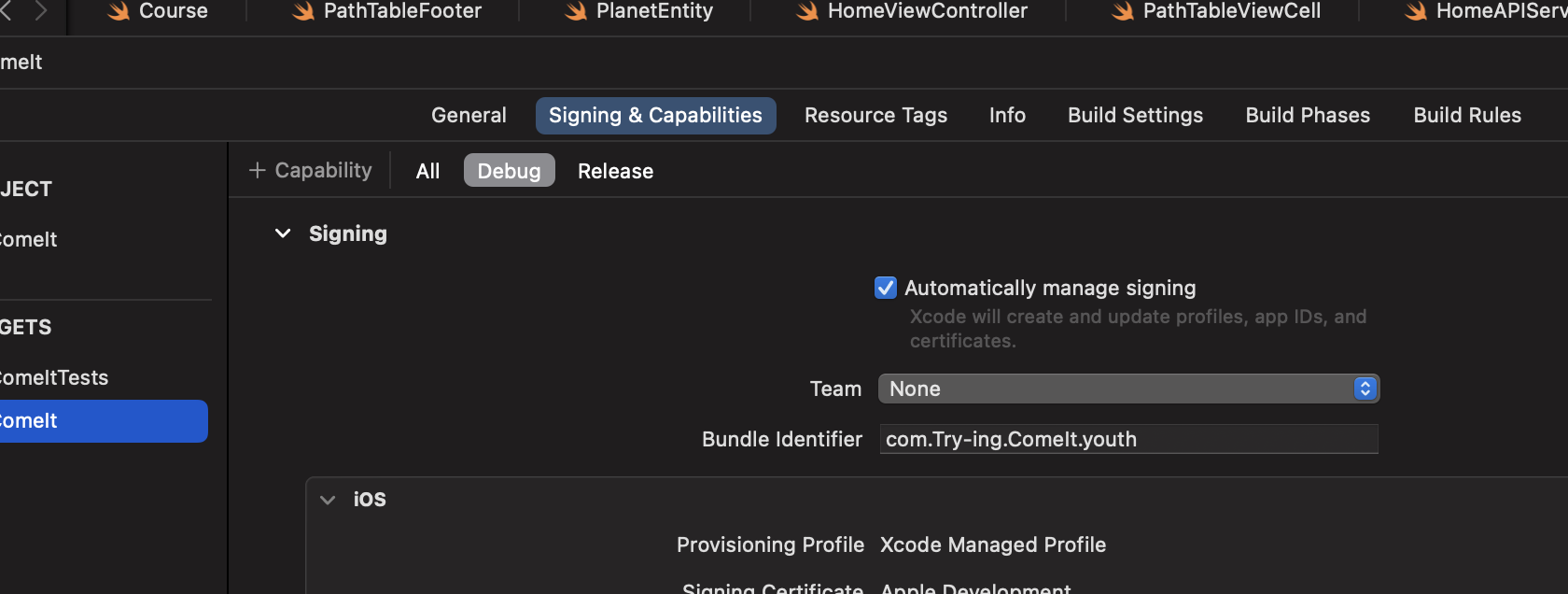Click the Swift icon on Course tab
This screenshot has width=1568, height=594.
(119, 11)
